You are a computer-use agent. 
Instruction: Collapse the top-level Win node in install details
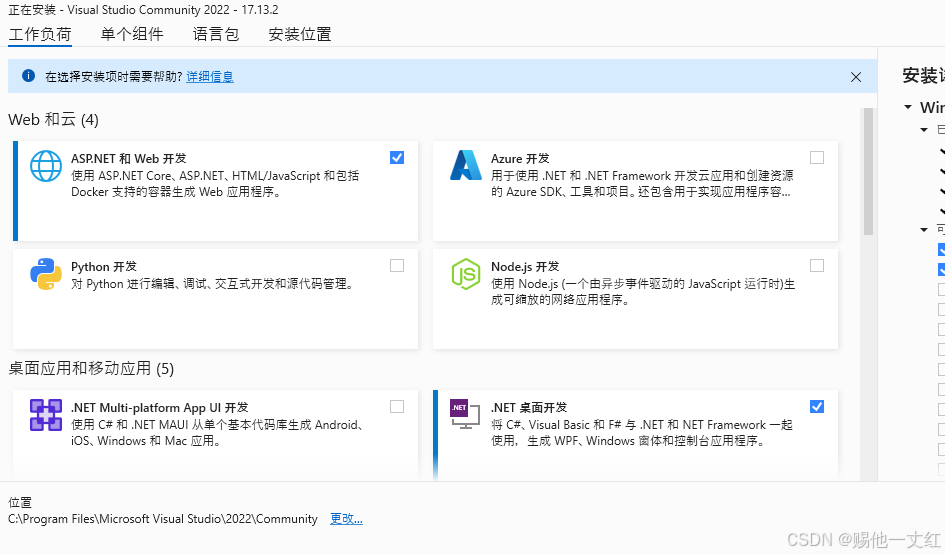click(908, 107)
